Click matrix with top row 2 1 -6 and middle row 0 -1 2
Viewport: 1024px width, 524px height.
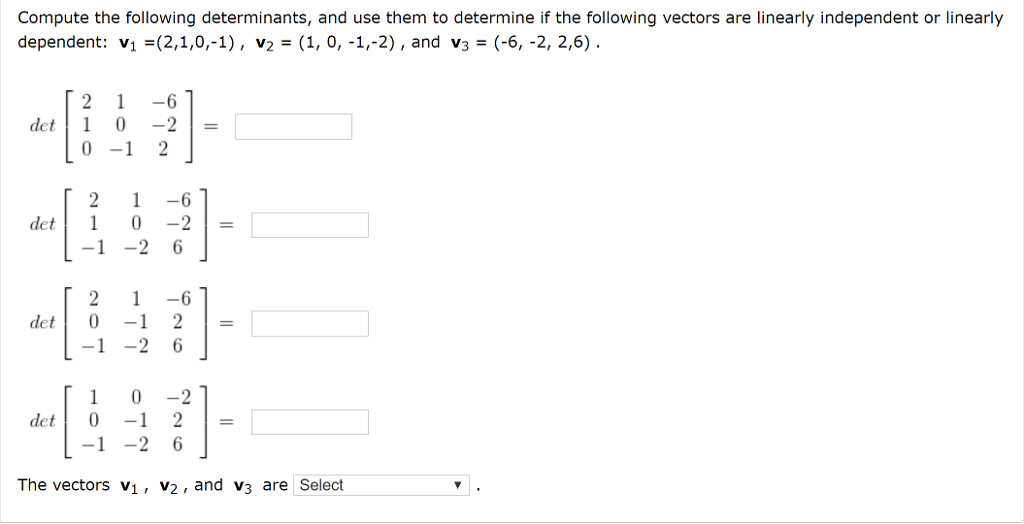[136, 323]
